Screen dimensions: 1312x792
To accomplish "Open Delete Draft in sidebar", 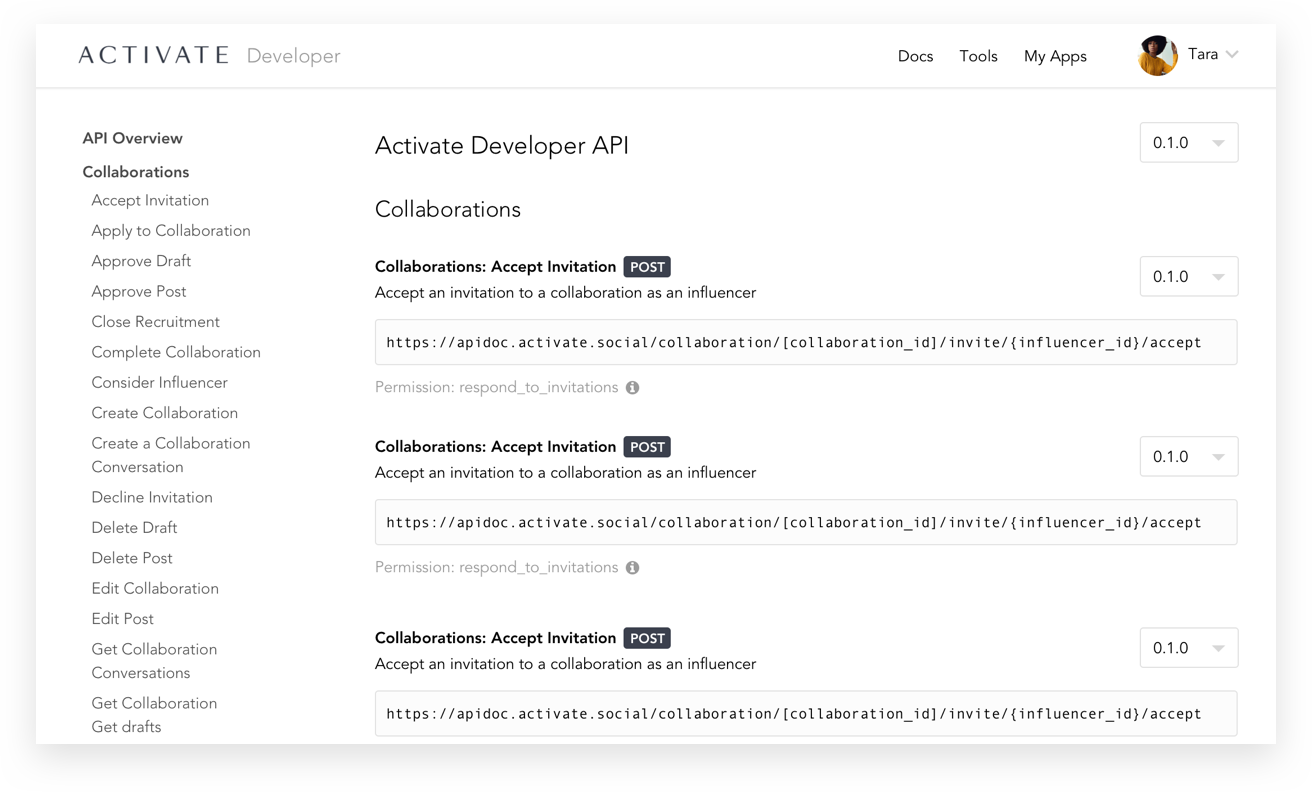I will [x=134, y=528].
